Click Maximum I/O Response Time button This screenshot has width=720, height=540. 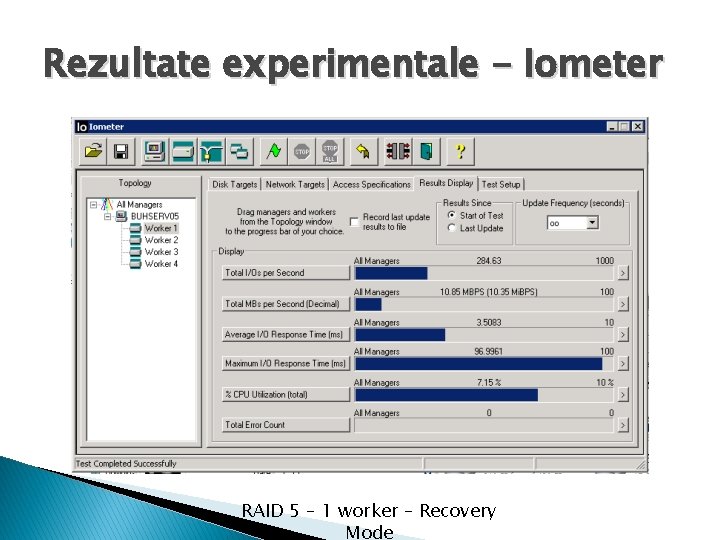point(286,364)
